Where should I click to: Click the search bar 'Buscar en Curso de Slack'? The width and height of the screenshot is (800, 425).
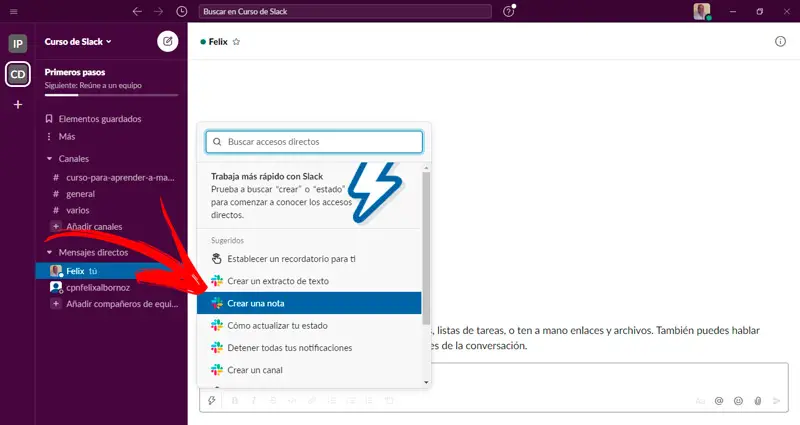pos(345,11)
